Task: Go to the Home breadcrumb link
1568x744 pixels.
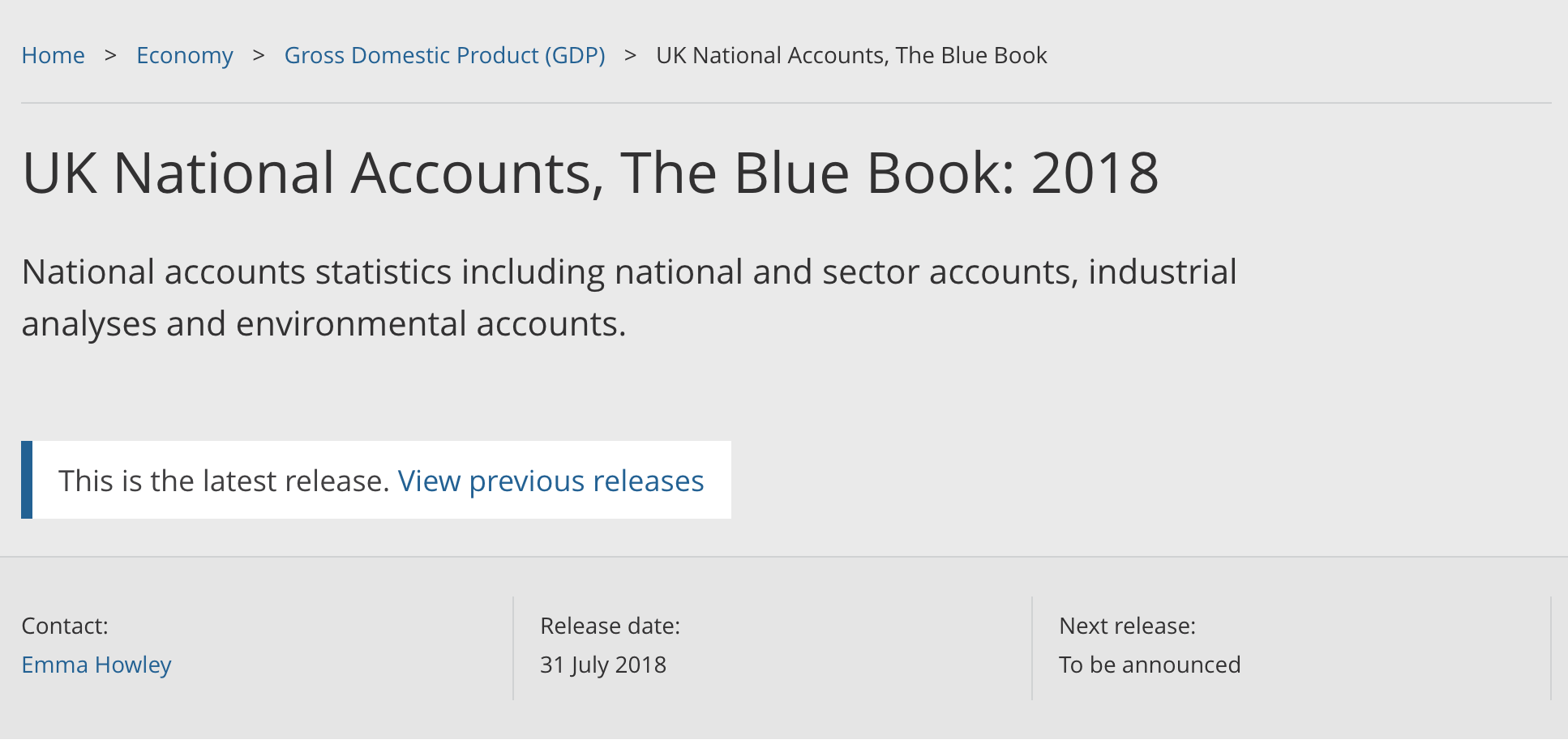Action: 53,55
